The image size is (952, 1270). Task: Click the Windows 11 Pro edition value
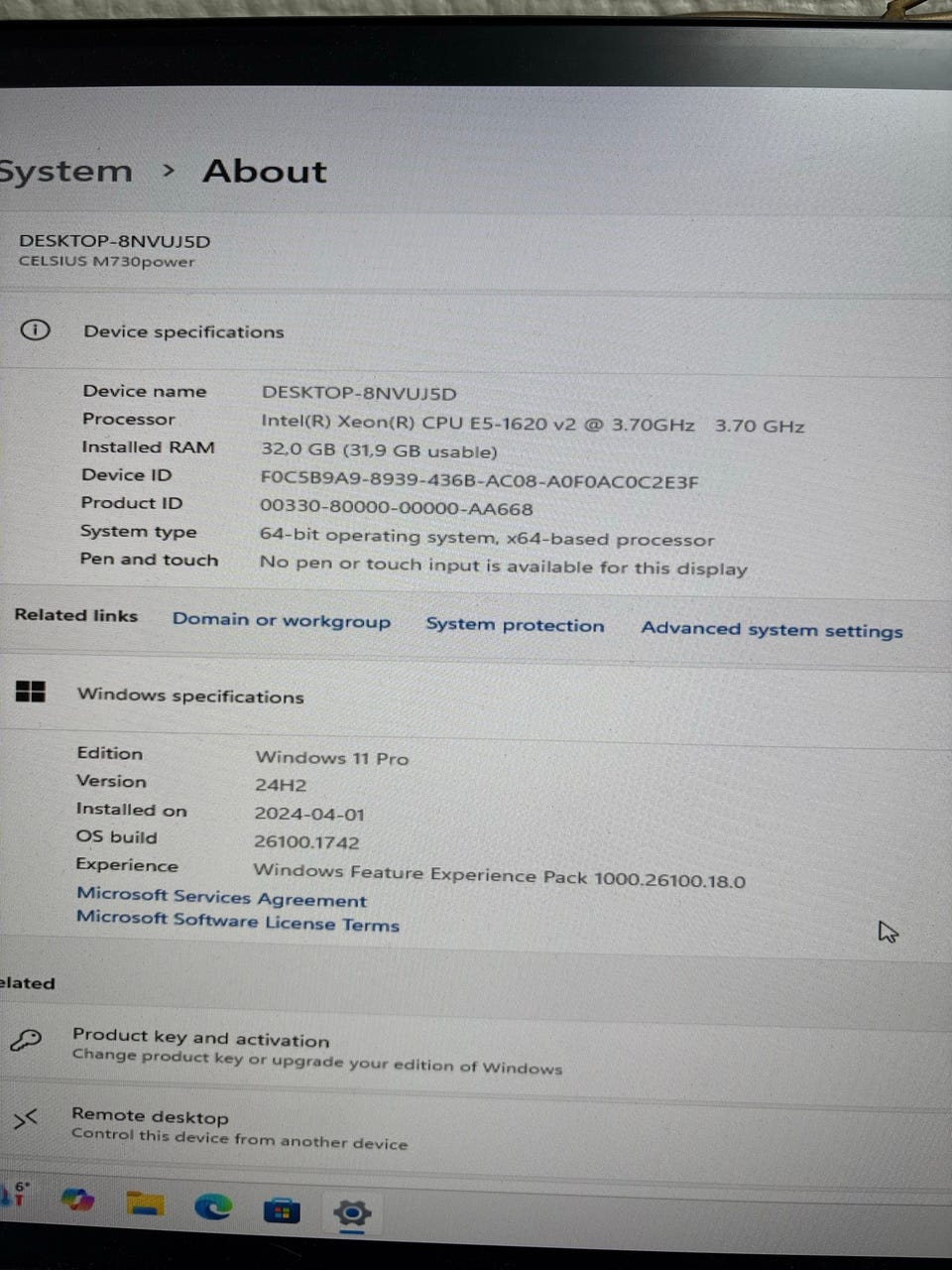point(332,758)
